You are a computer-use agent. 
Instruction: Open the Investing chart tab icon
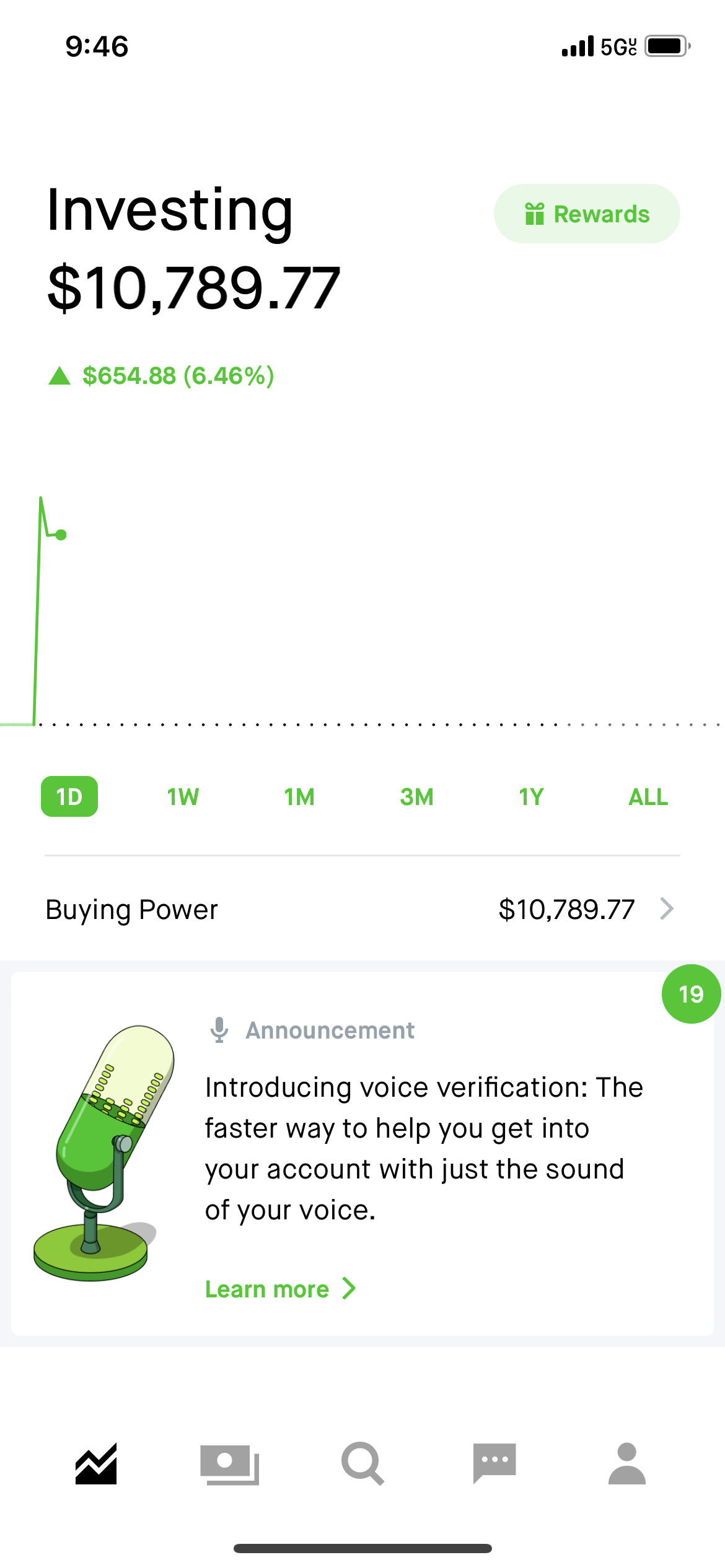pyautogui.click(x=96, y=1463)
